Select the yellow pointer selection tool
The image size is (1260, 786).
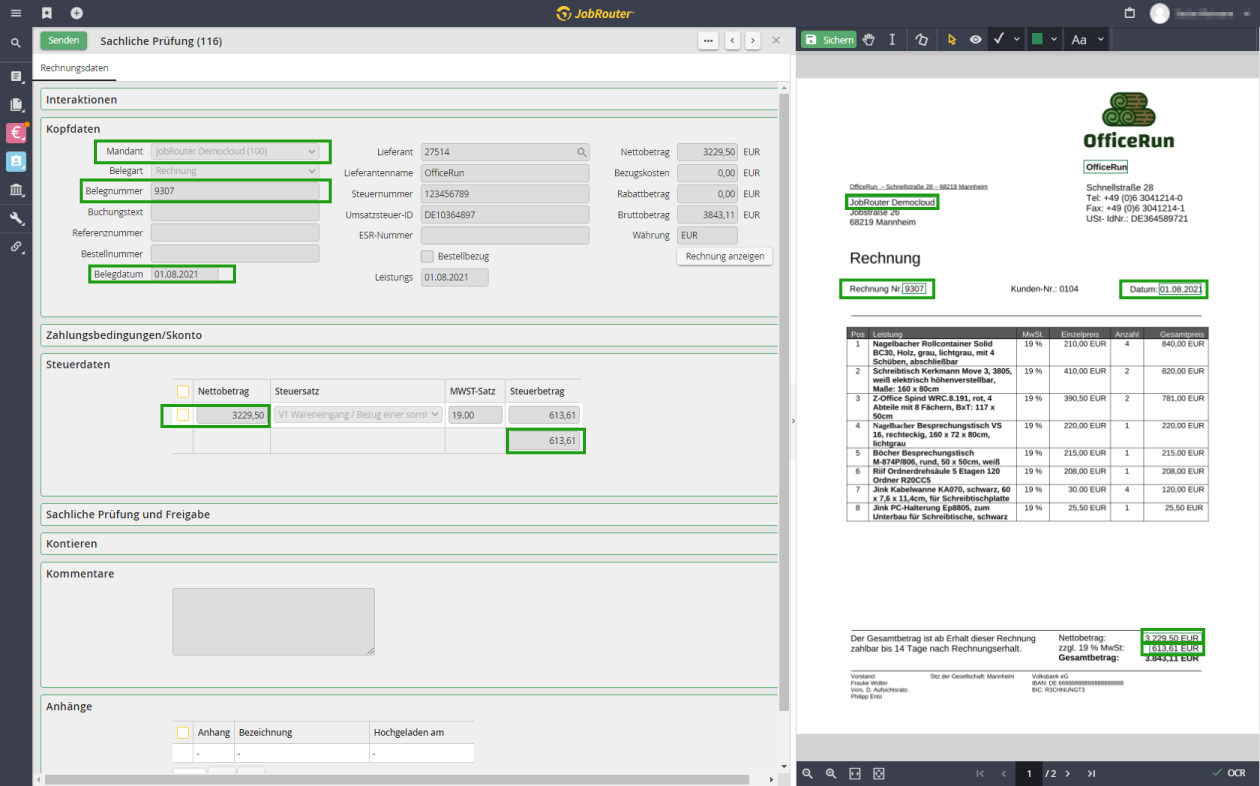(951, 39)
